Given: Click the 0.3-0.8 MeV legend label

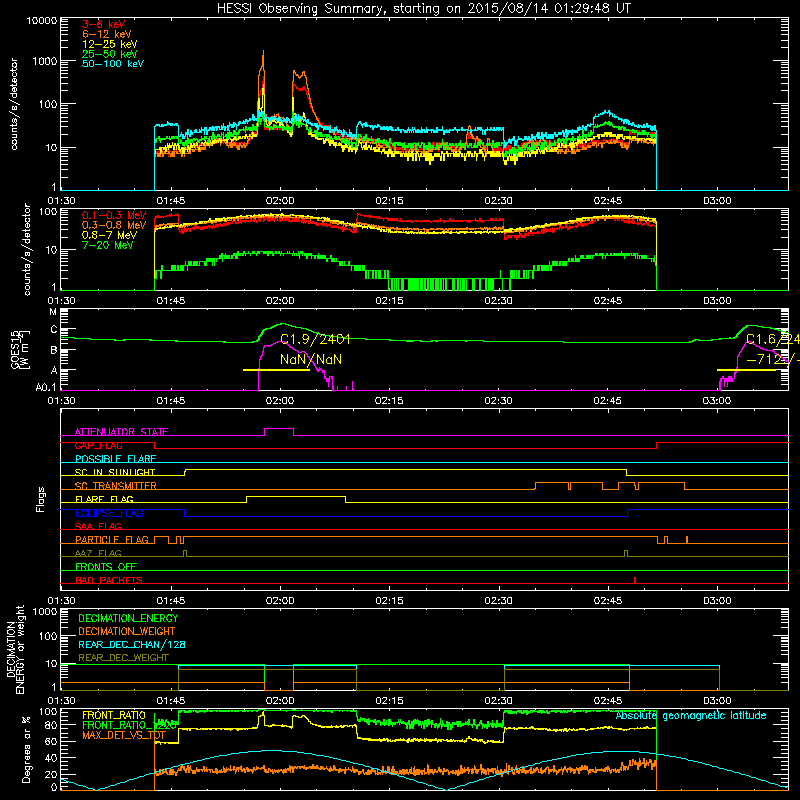Looking at the screenshot, I should pyautogui.click(x=114, y=225).
